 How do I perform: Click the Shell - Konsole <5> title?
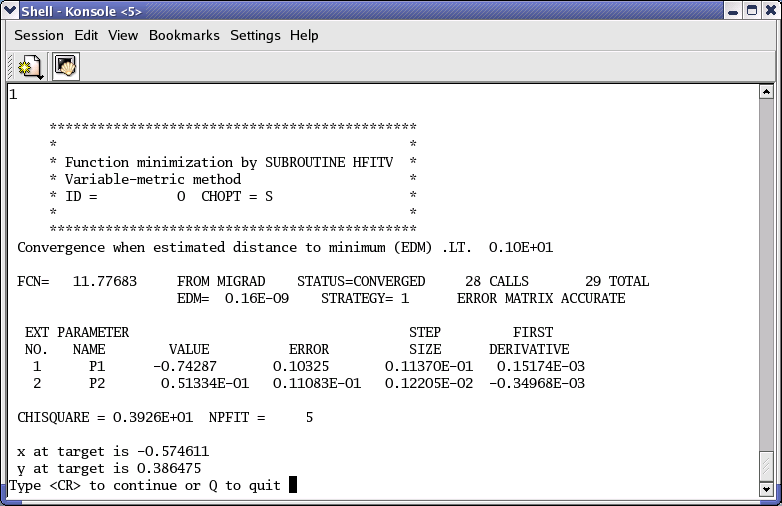pyautogui.click(x=81, y=11)
